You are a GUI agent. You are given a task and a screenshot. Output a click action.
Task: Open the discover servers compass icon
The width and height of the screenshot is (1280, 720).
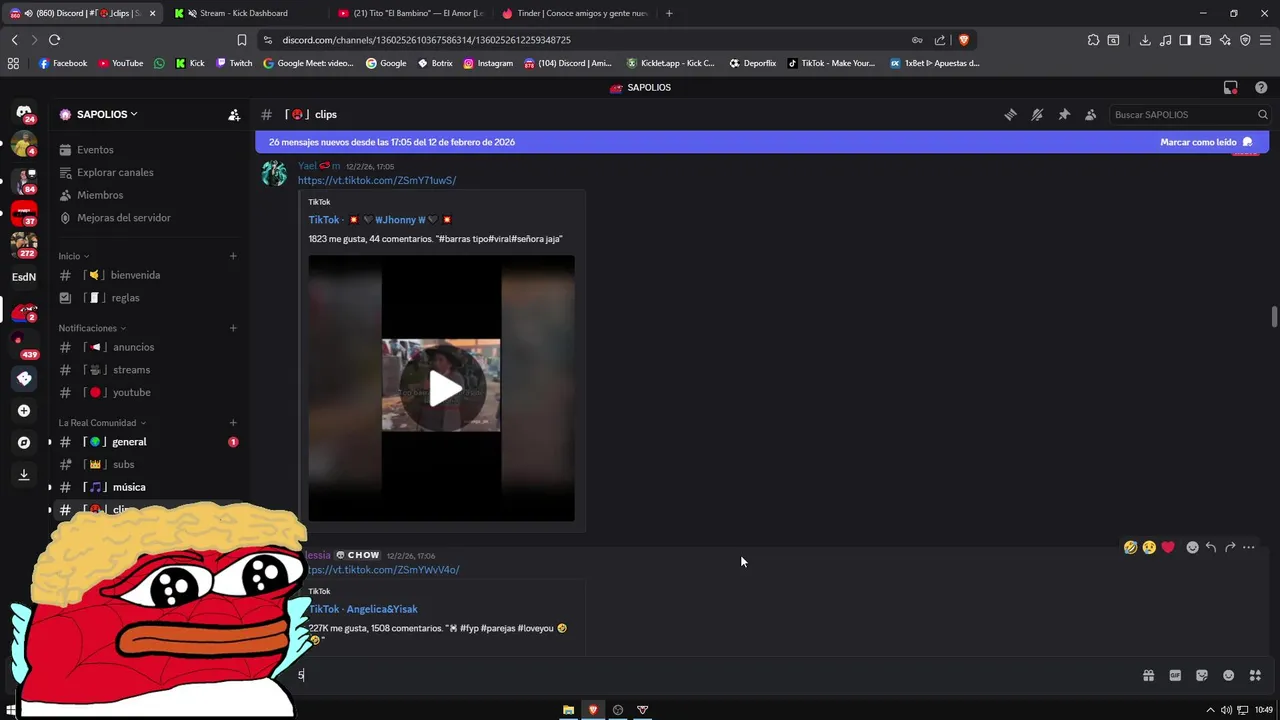(x=24, y=443)
